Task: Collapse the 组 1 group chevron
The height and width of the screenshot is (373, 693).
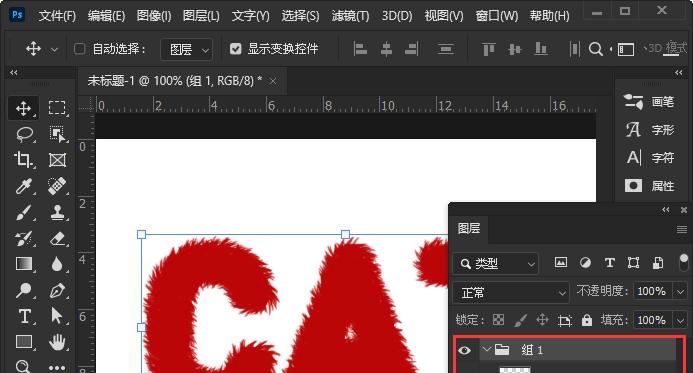Action: (x=487, y=350)
